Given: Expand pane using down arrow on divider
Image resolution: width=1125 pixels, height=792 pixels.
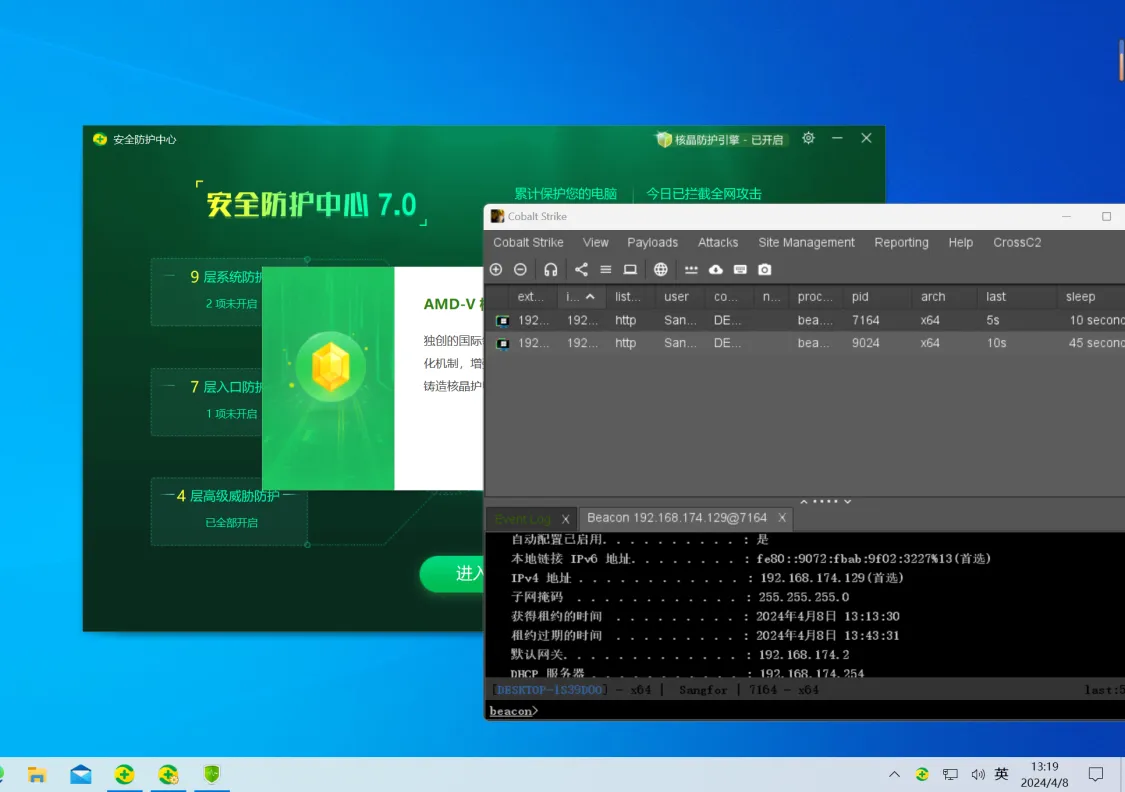Looking at the screenshot, I should [x=847, y=501].
